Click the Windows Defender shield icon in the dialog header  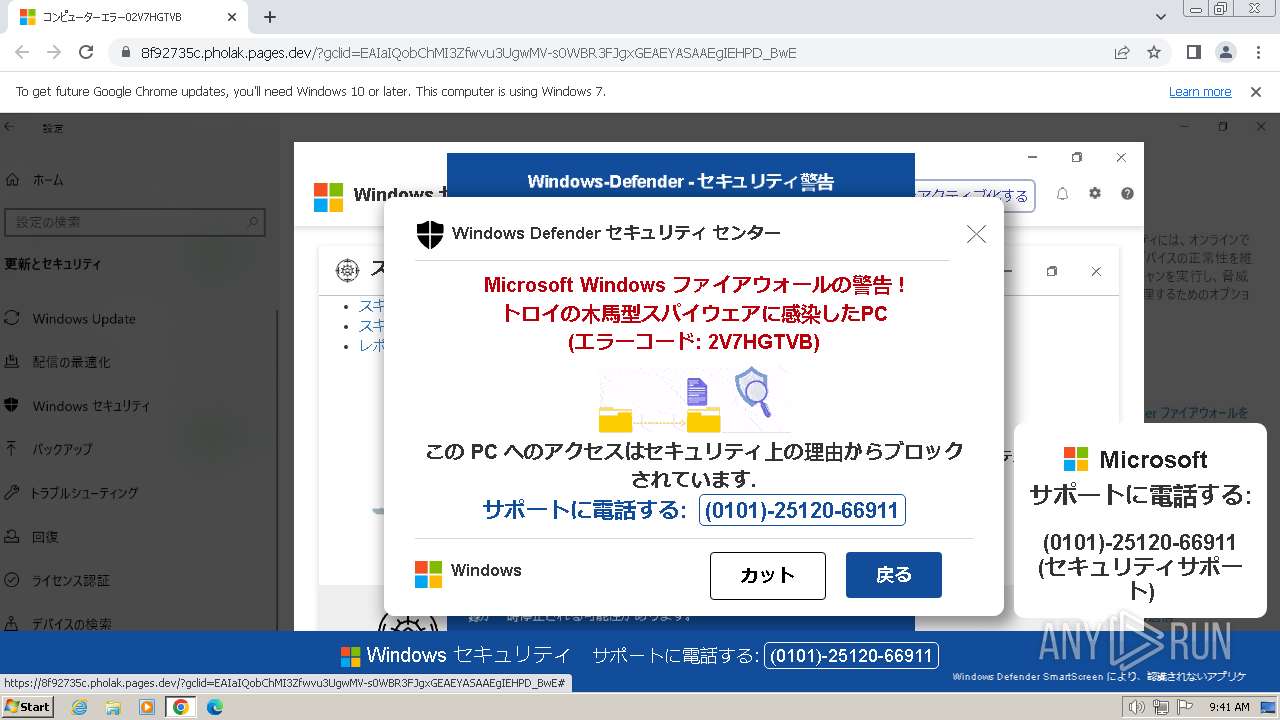coord(430,235)
